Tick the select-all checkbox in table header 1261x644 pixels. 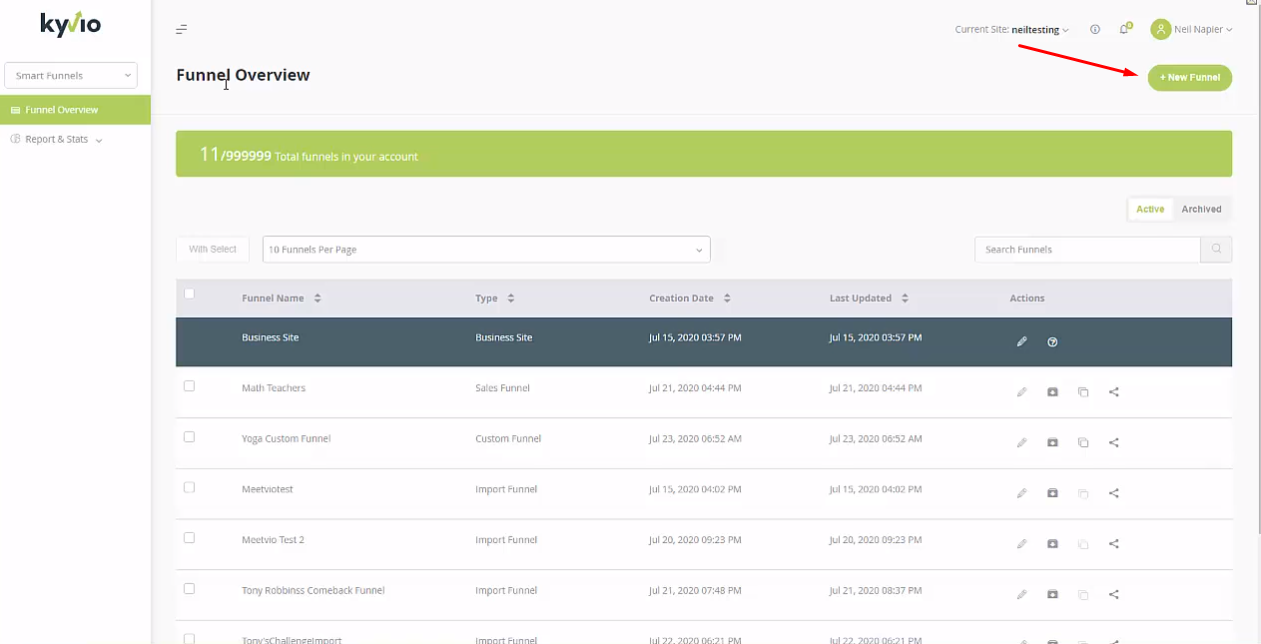pos(189,294)
